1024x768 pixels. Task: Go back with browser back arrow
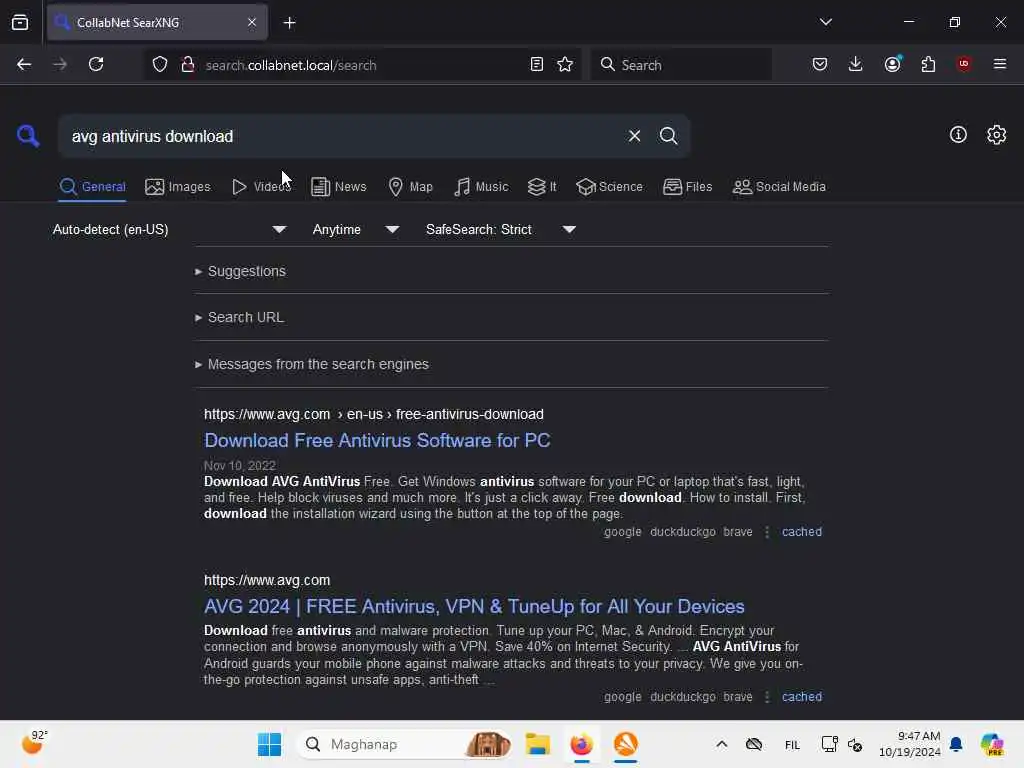[x=24, y=64]
